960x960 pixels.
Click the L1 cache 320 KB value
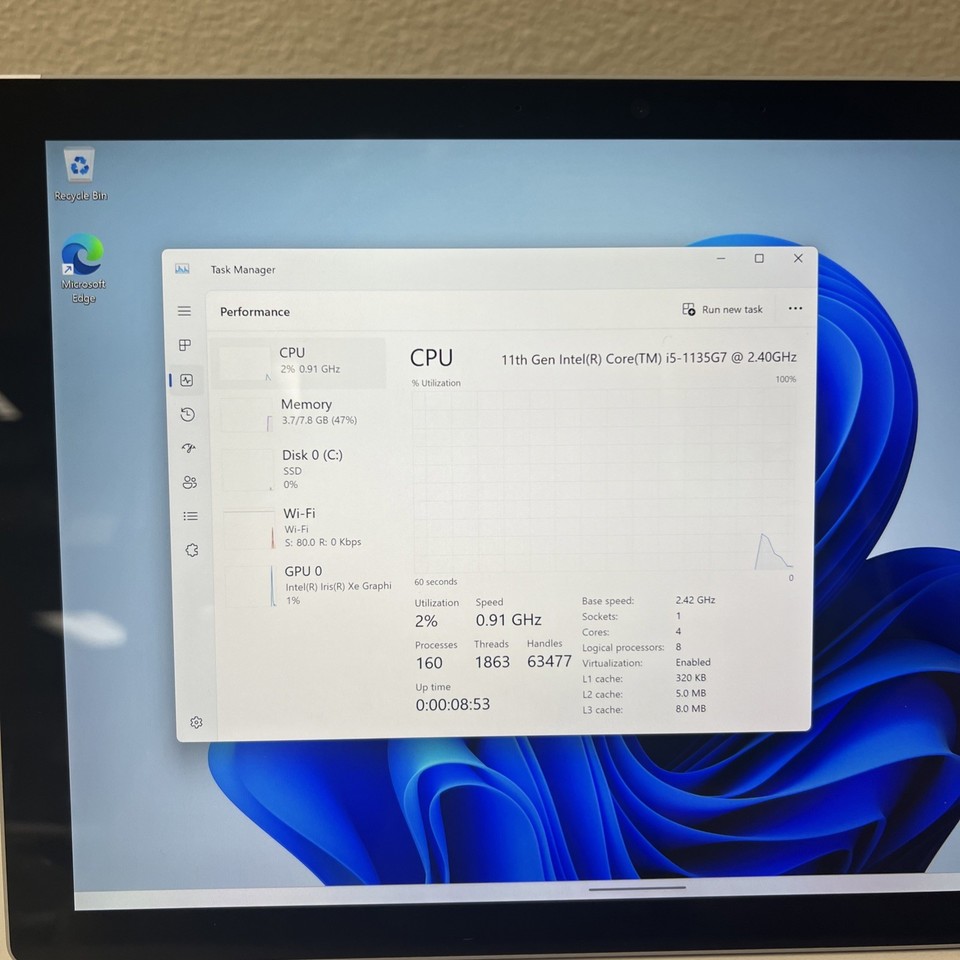691,678
